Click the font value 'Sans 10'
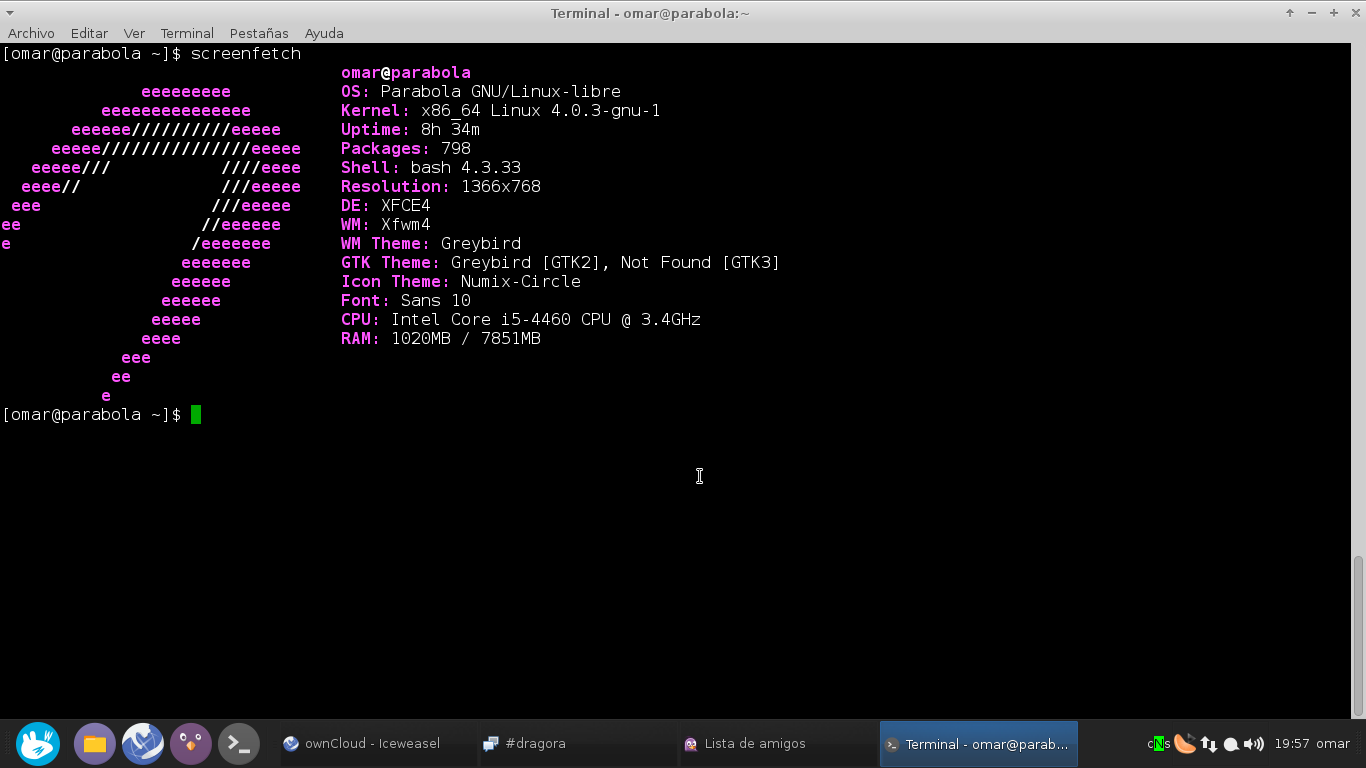Image resolution: width=1366 pixels, height=768 pixels. tap(436, 301)
